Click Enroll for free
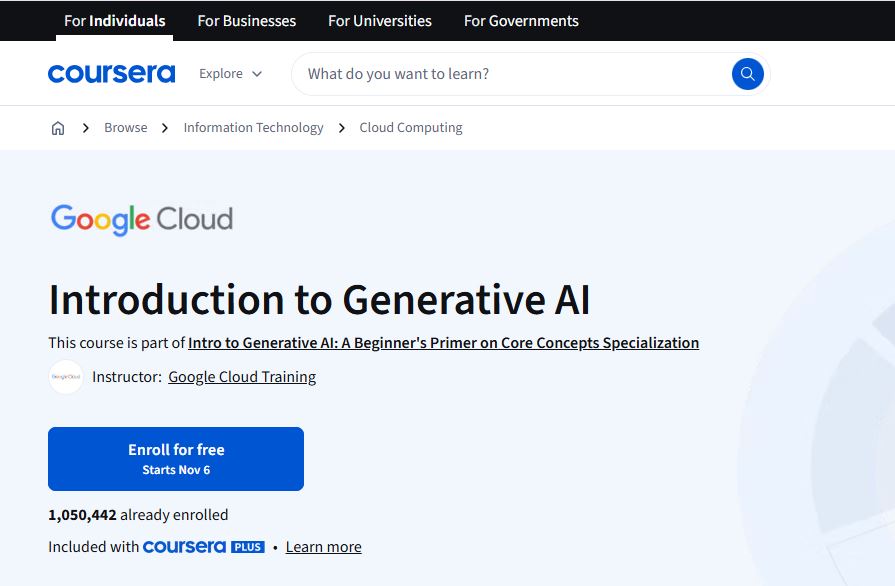Screen dimensions: 895x586 [x=176, y=457]
